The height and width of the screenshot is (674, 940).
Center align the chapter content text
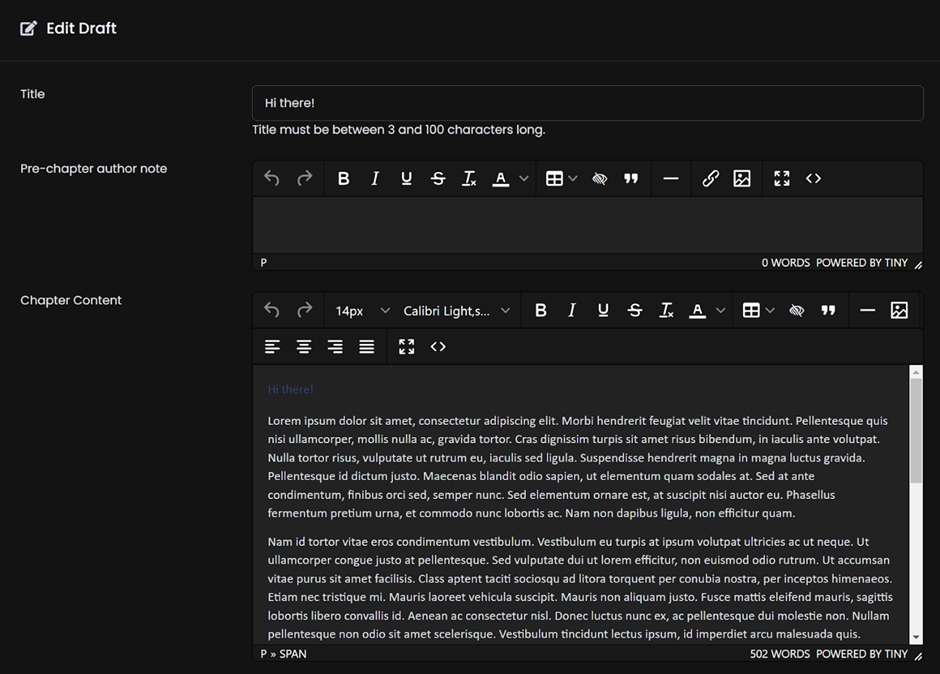point(304,347)
